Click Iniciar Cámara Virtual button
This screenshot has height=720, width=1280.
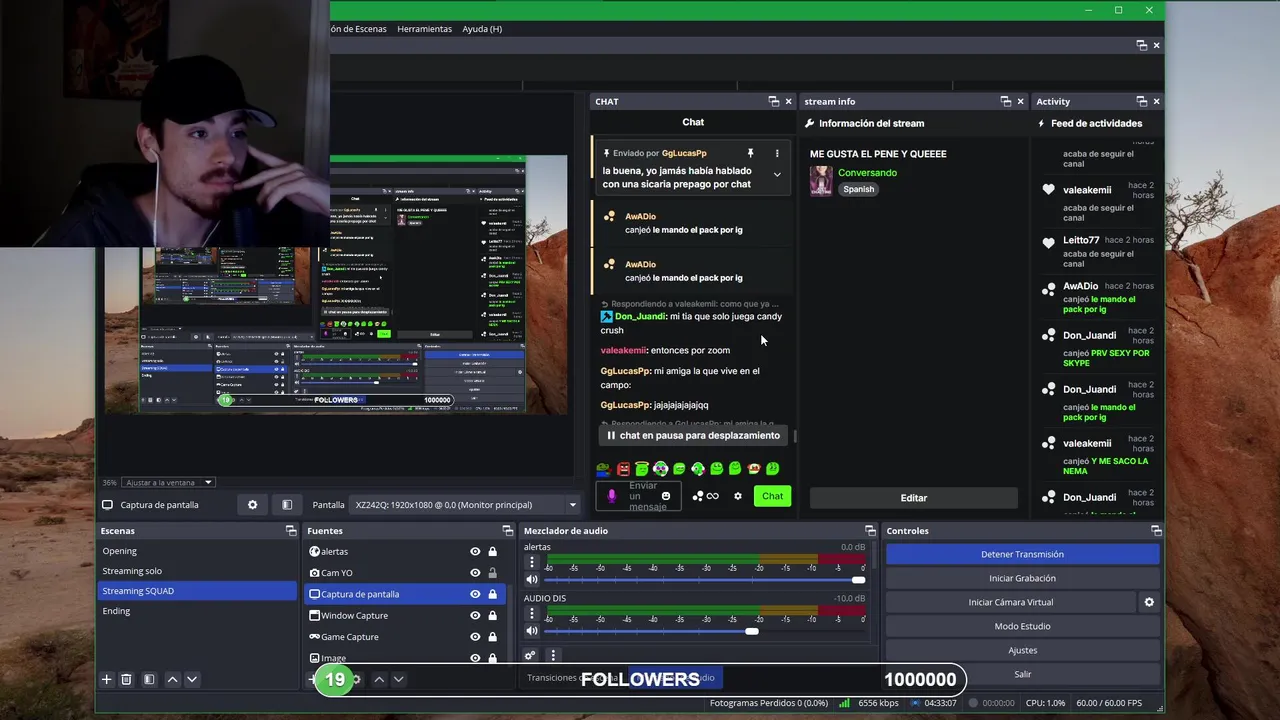1011,602
